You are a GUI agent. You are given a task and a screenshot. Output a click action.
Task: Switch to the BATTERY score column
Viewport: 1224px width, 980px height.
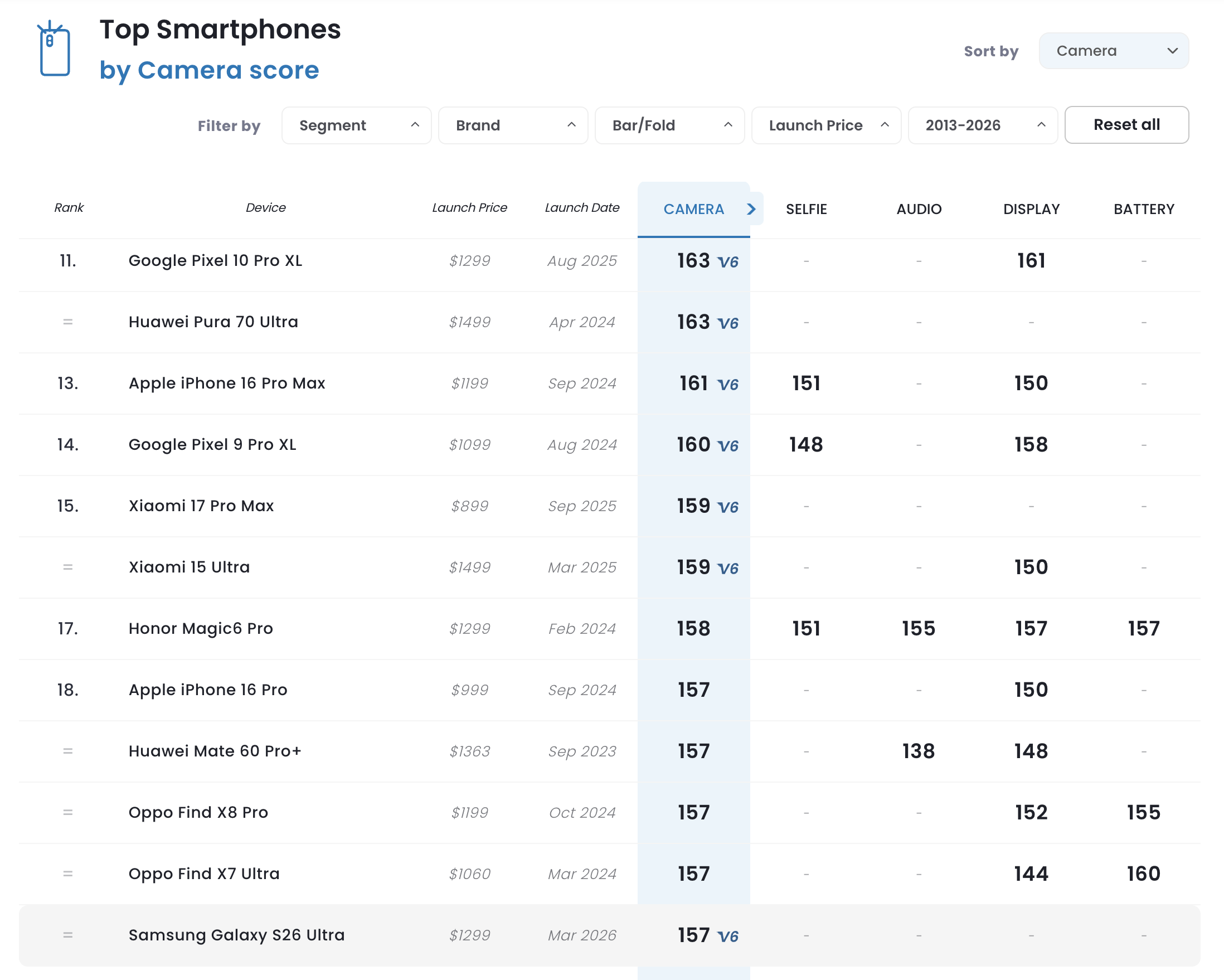click(1143, 209)
